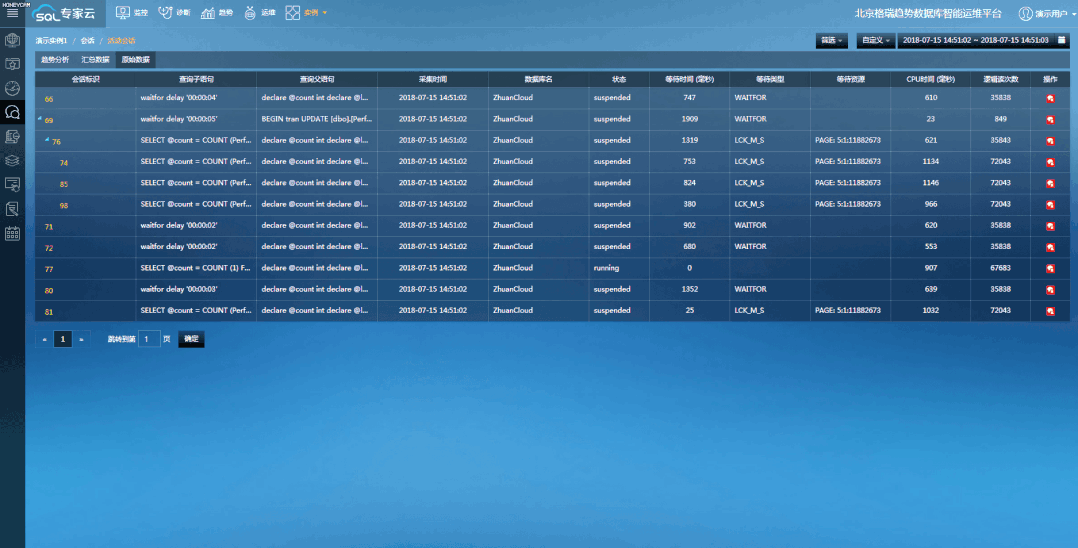Click logical reads value 67683
1078x548 pixels.
(1000, 268)
